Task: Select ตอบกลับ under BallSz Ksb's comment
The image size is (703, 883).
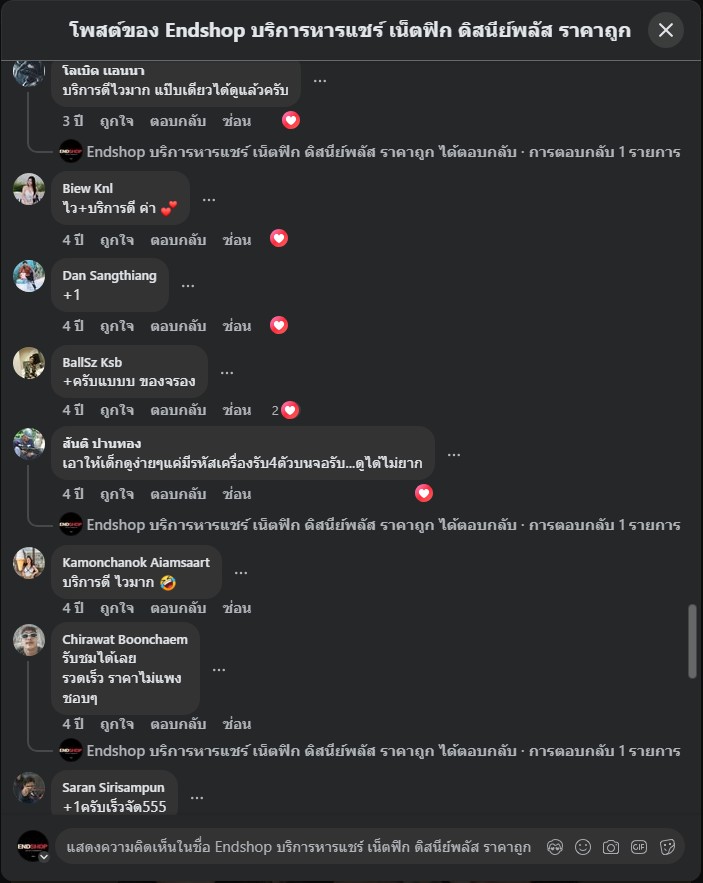Action: pos(178,410)
